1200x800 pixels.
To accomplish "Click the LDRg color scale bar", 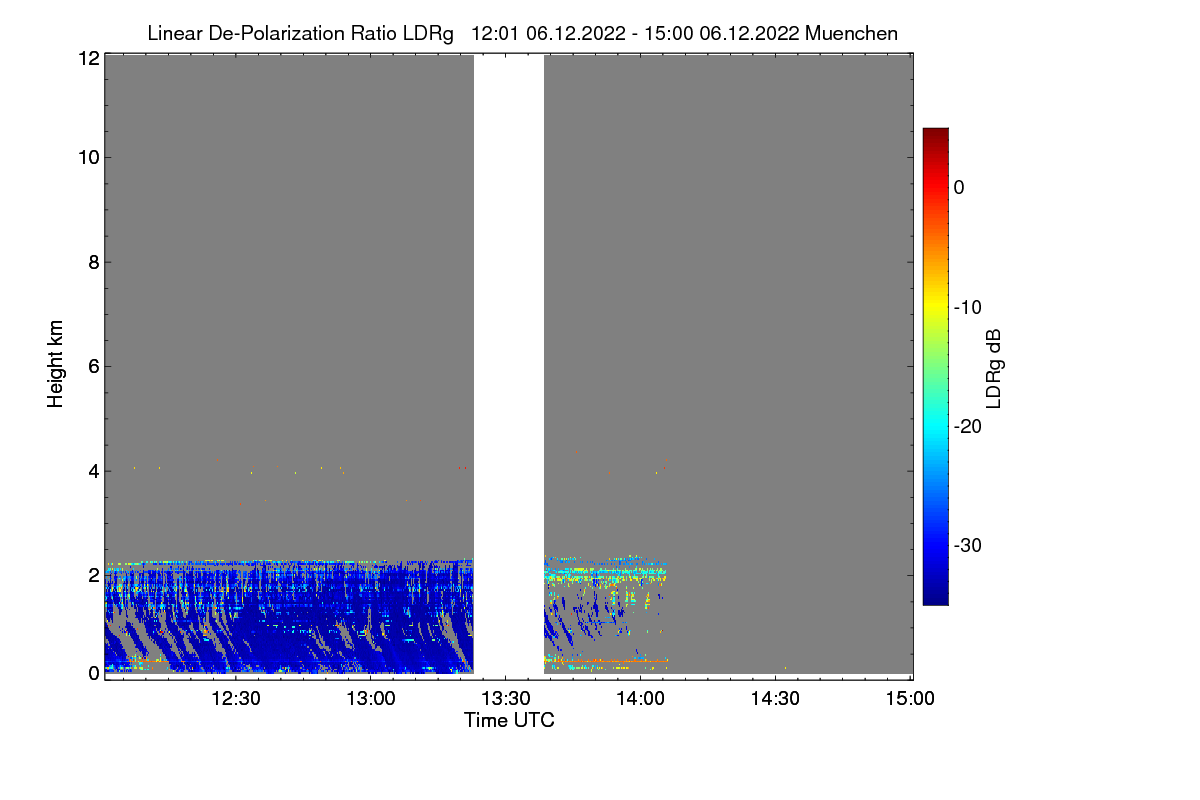I will tap(935, 366).
